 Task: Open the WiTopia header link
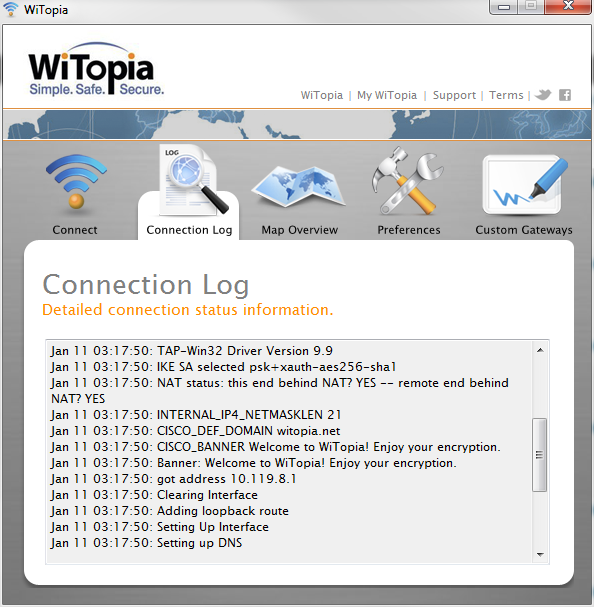[322, 95]
